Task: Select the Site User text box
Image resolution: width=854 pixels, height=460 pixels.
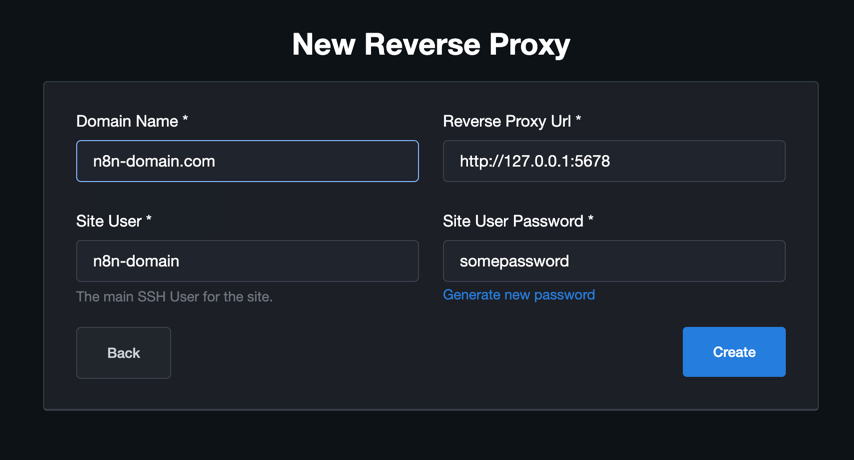Action: 247,261
